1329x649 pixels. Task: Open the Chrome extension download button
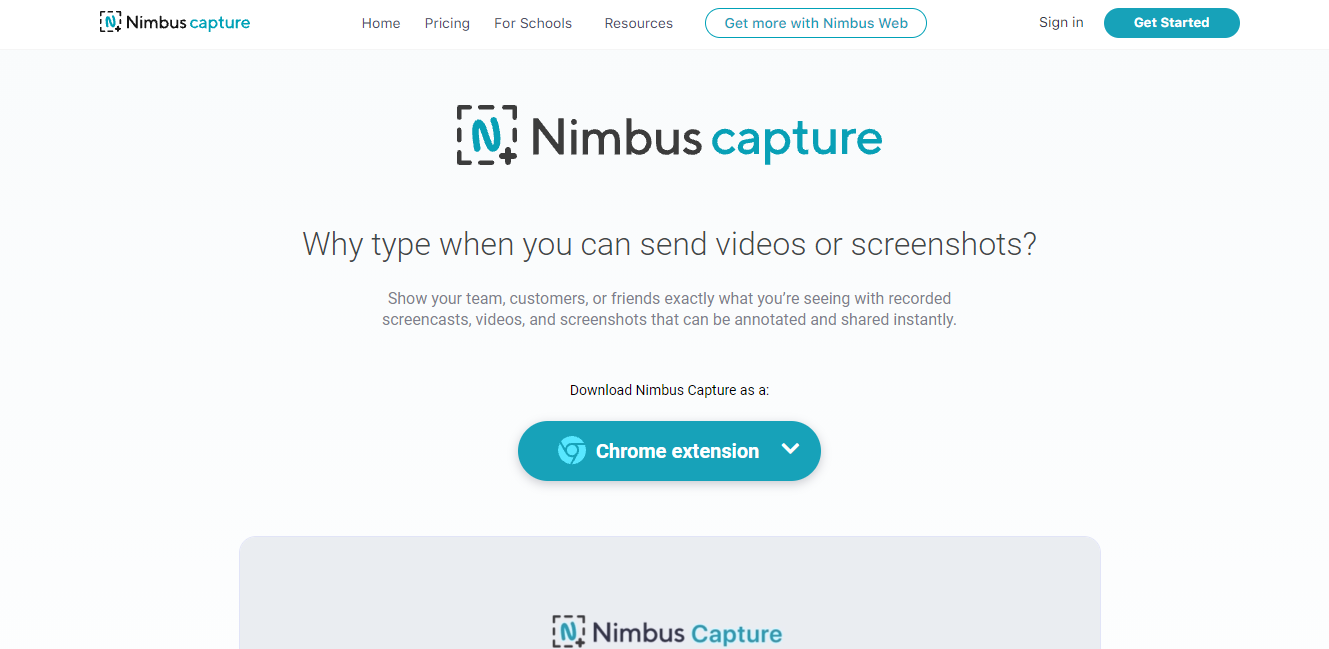pos(669,451)
